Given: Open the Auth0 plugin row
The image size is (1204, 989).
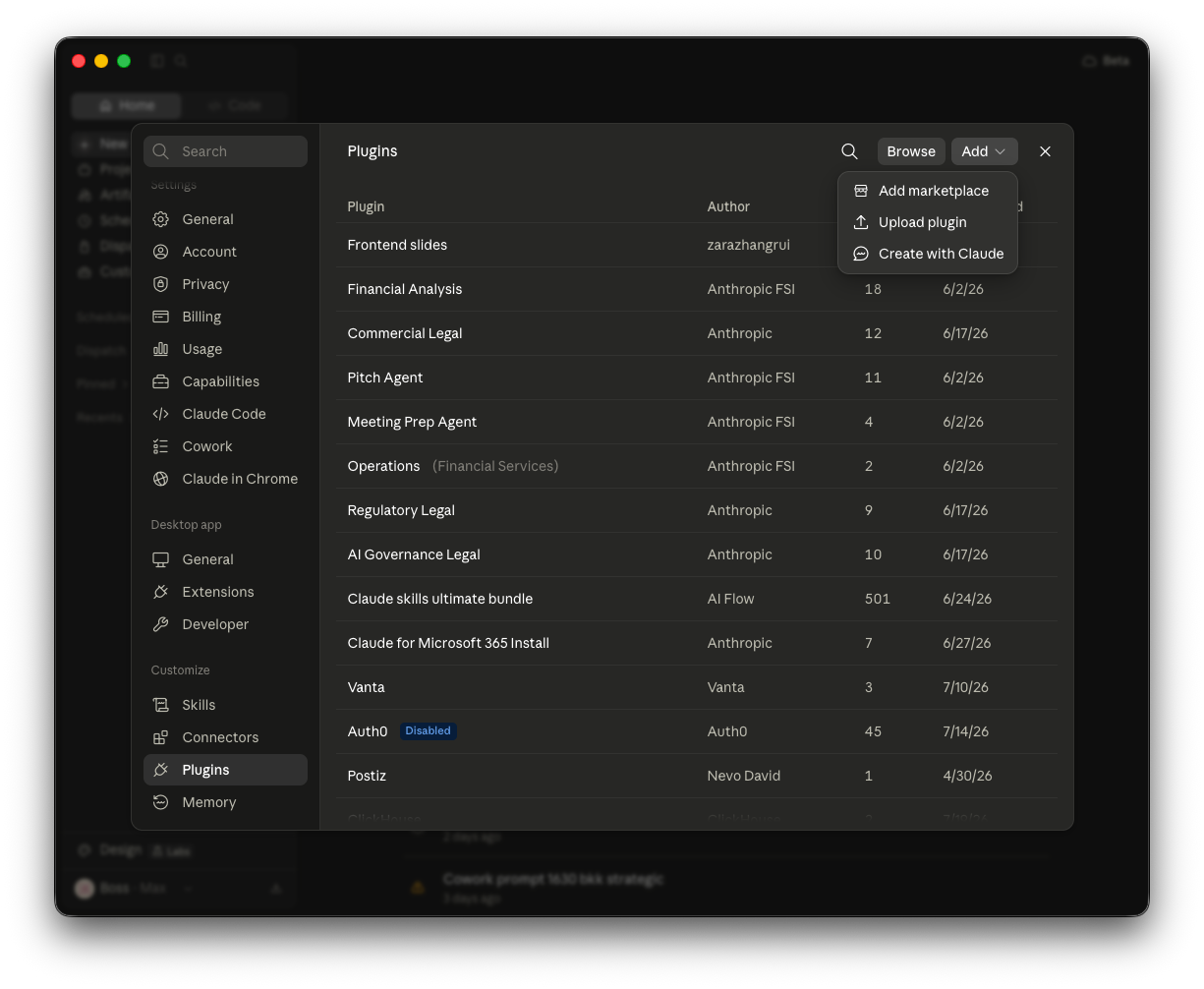Looking at the screenshot, I should coord(697,731).
